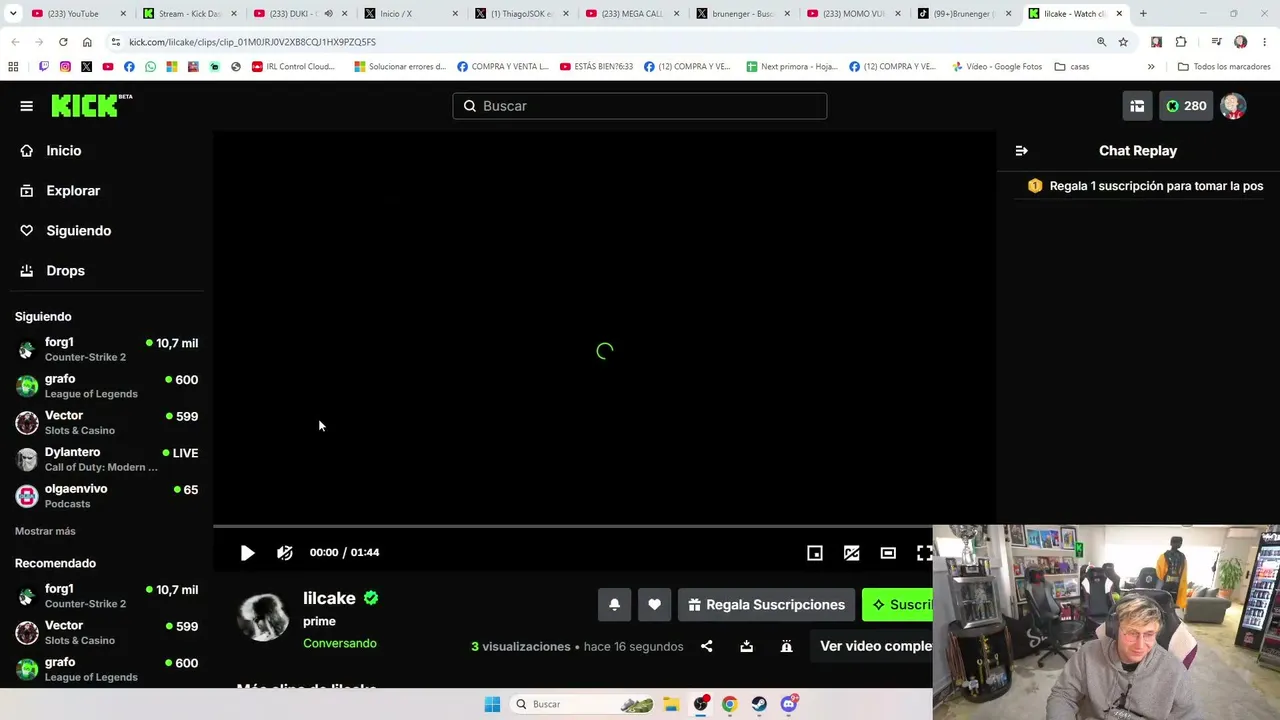Enter fullscreen mode for the clip

[x=924, y=553]
